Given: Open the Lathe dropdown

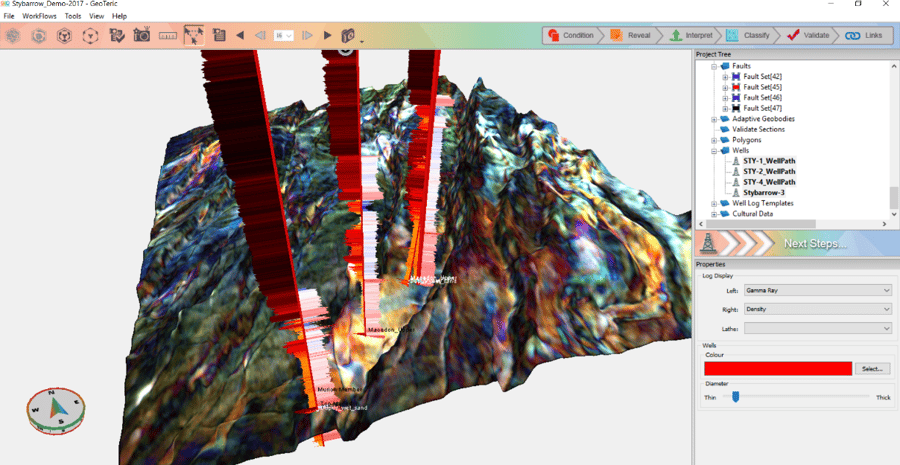Looking at the screenshot, I should (816, 328).
